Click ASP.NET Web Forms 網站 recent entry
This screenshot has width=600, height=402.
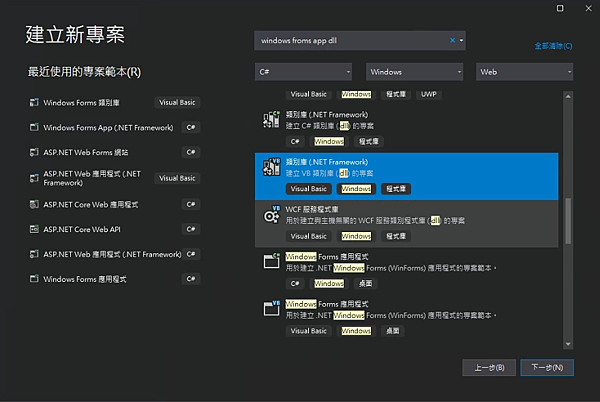coord(86,152)
